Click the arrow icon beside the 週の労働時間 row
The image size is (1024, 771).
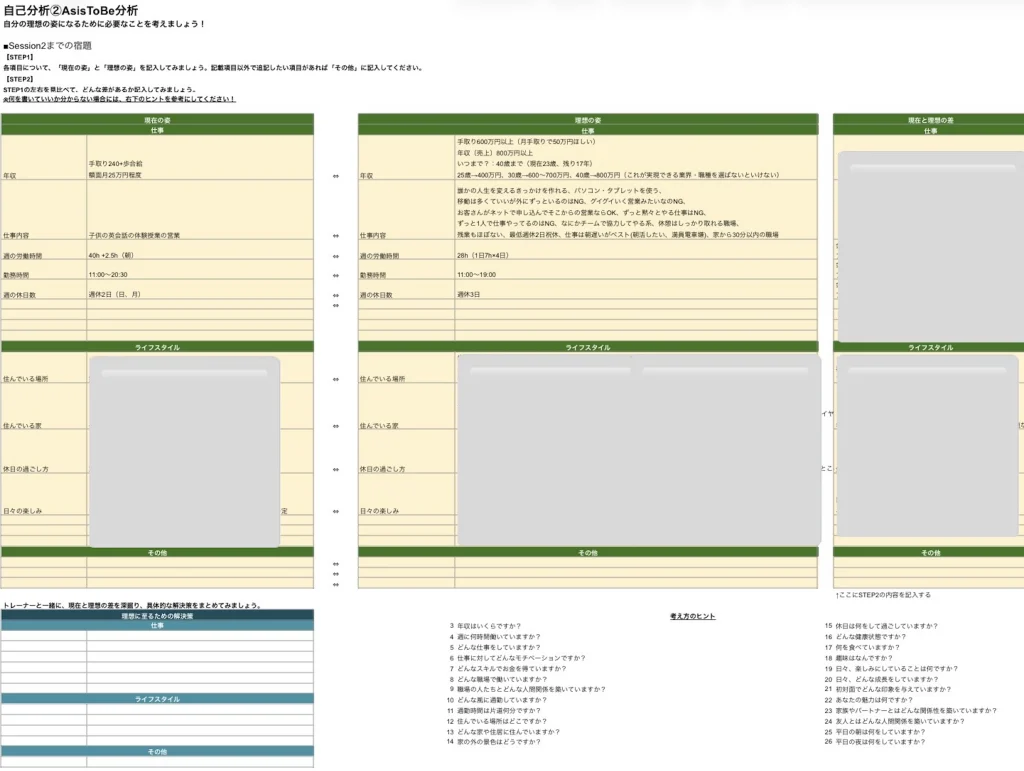[x=336, y=256]
